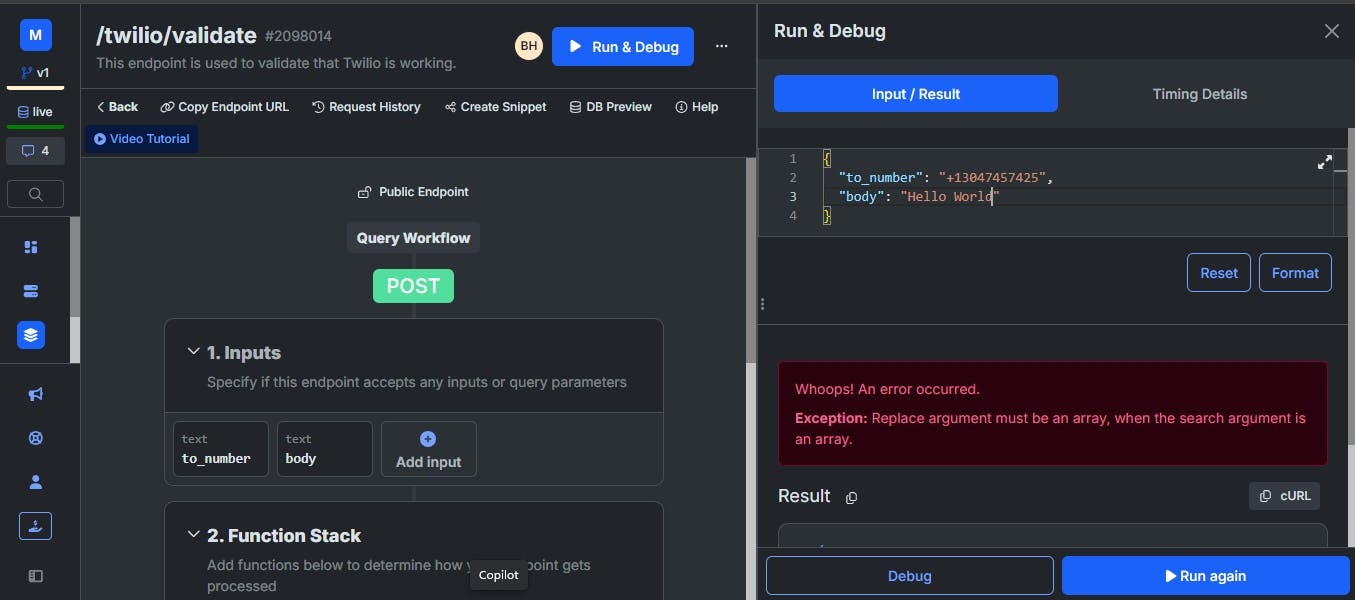
Task: Open the v1 branch selector
Action: click(35, 73)
